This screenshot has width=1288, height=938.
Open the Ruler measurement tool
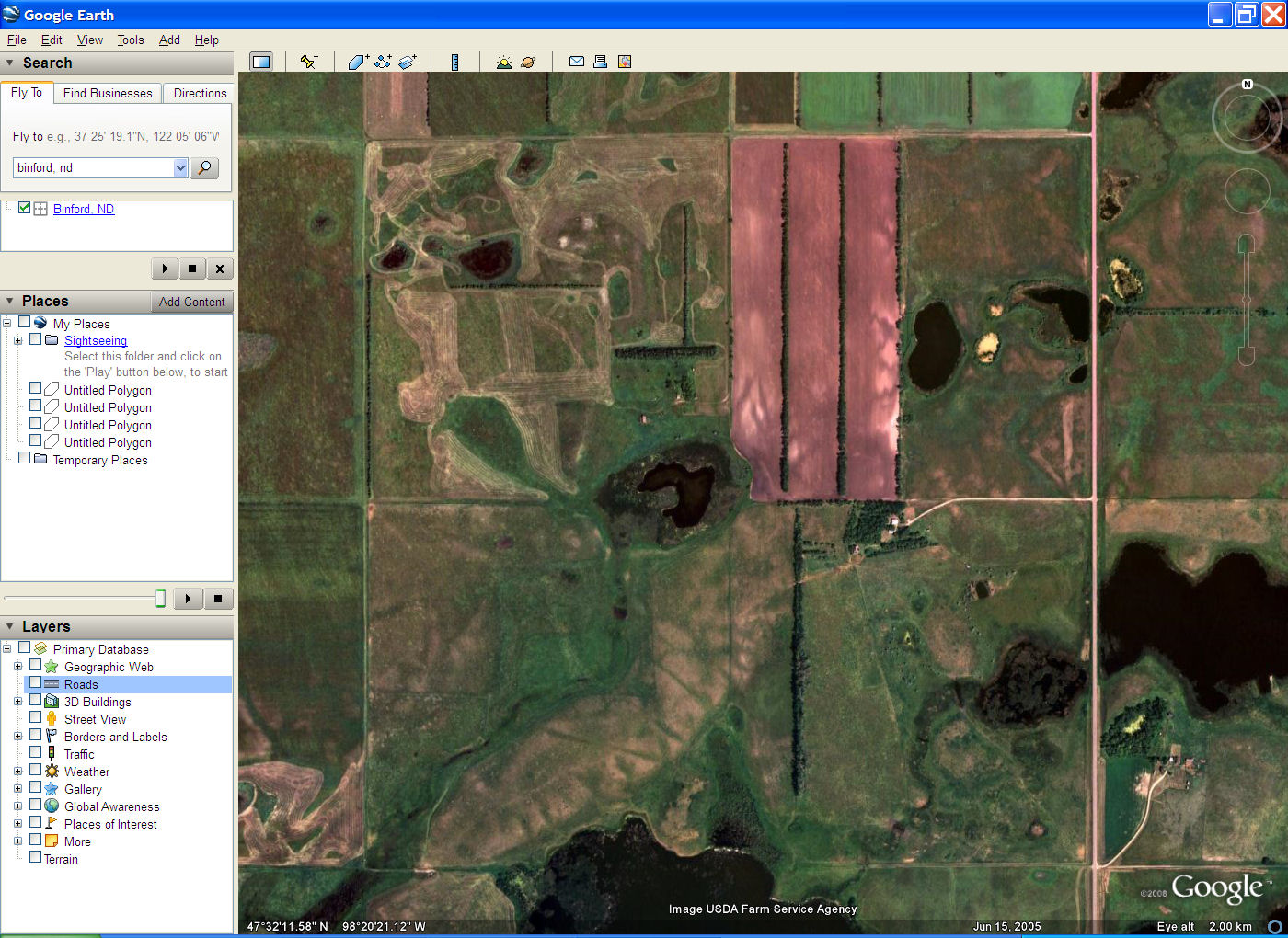454,62
